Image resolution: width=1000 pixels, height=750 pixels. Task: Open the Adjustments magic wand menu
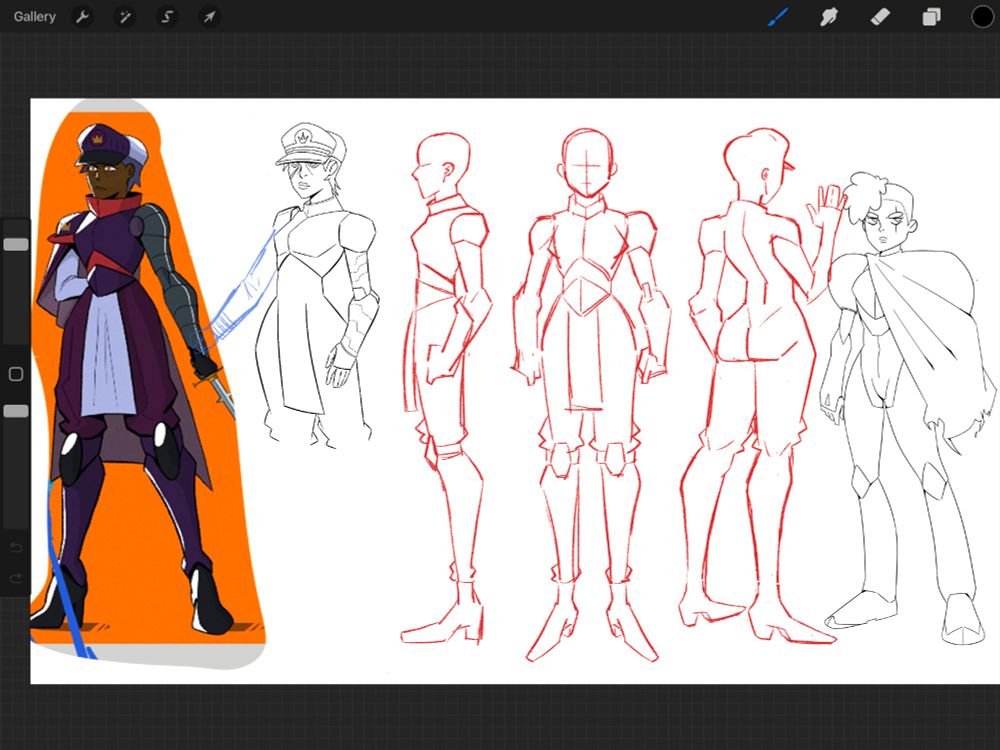pos(124,17)
